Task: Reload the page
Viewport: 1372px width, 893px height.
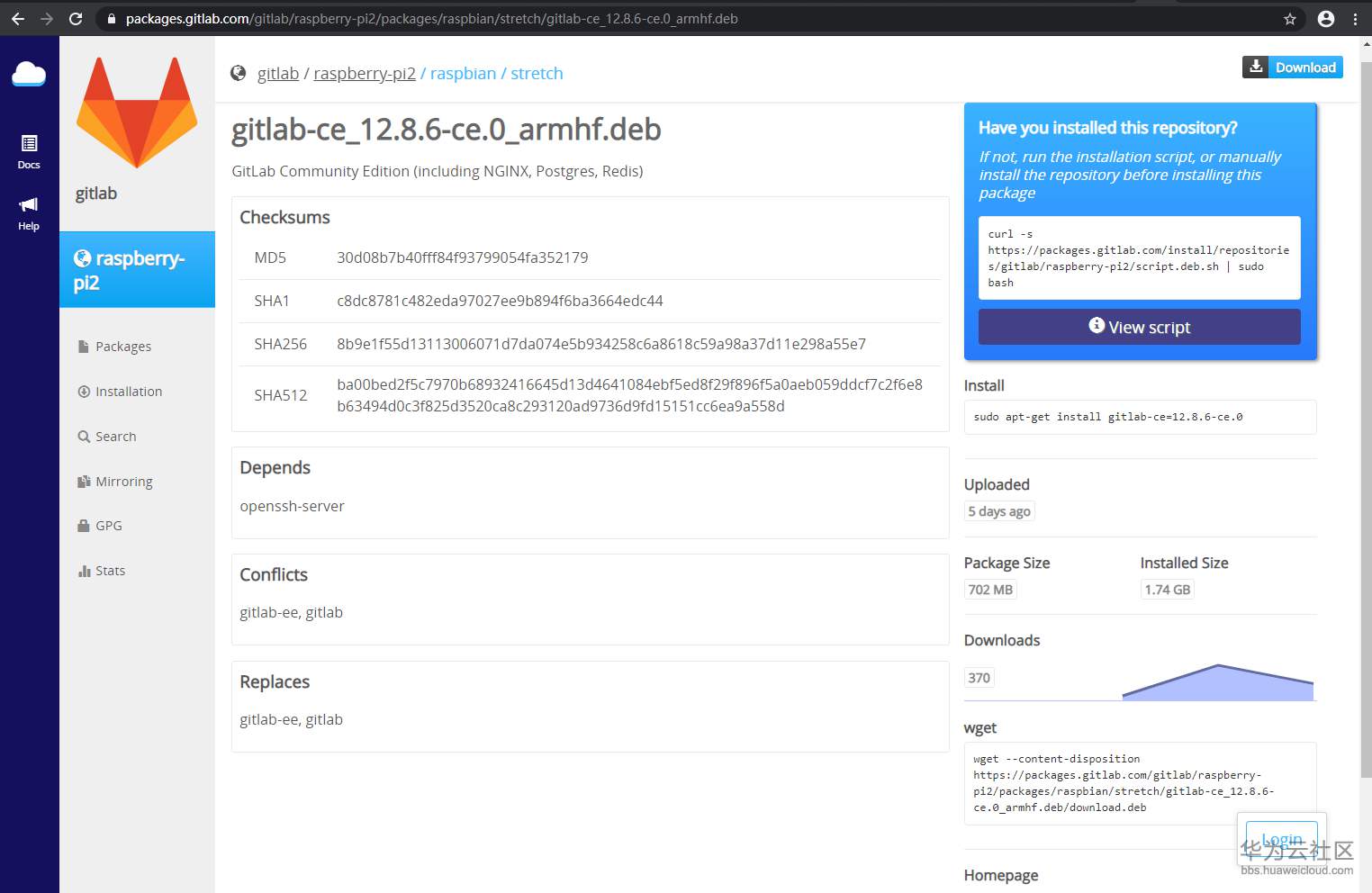Action: tap(76, 19)
